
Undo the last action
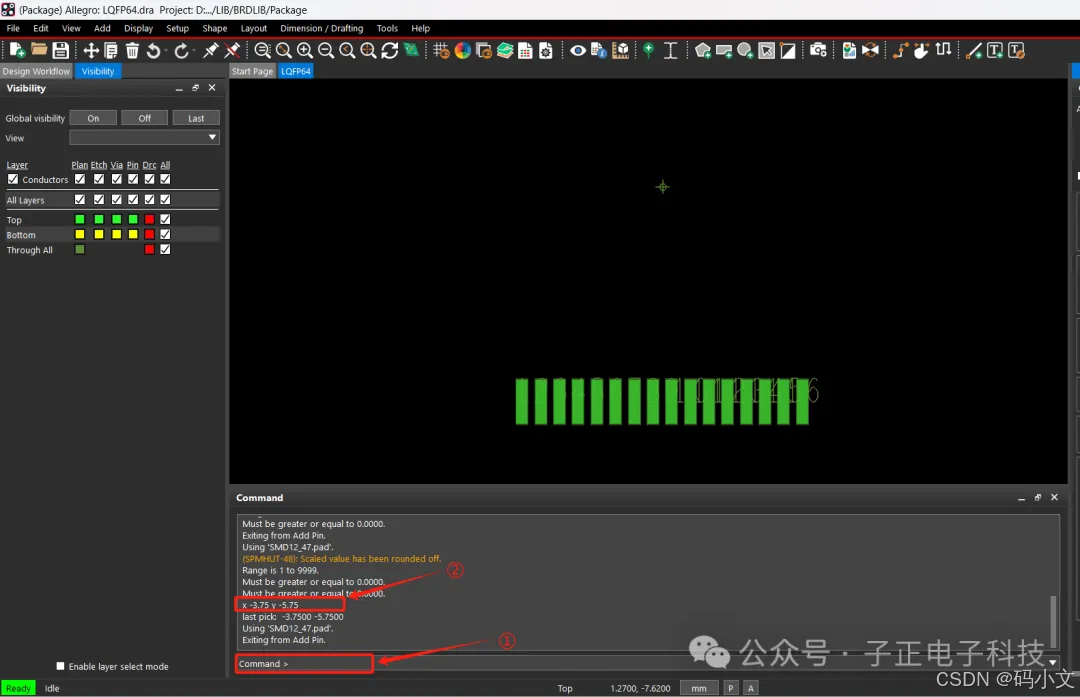[x=153, y=50]
